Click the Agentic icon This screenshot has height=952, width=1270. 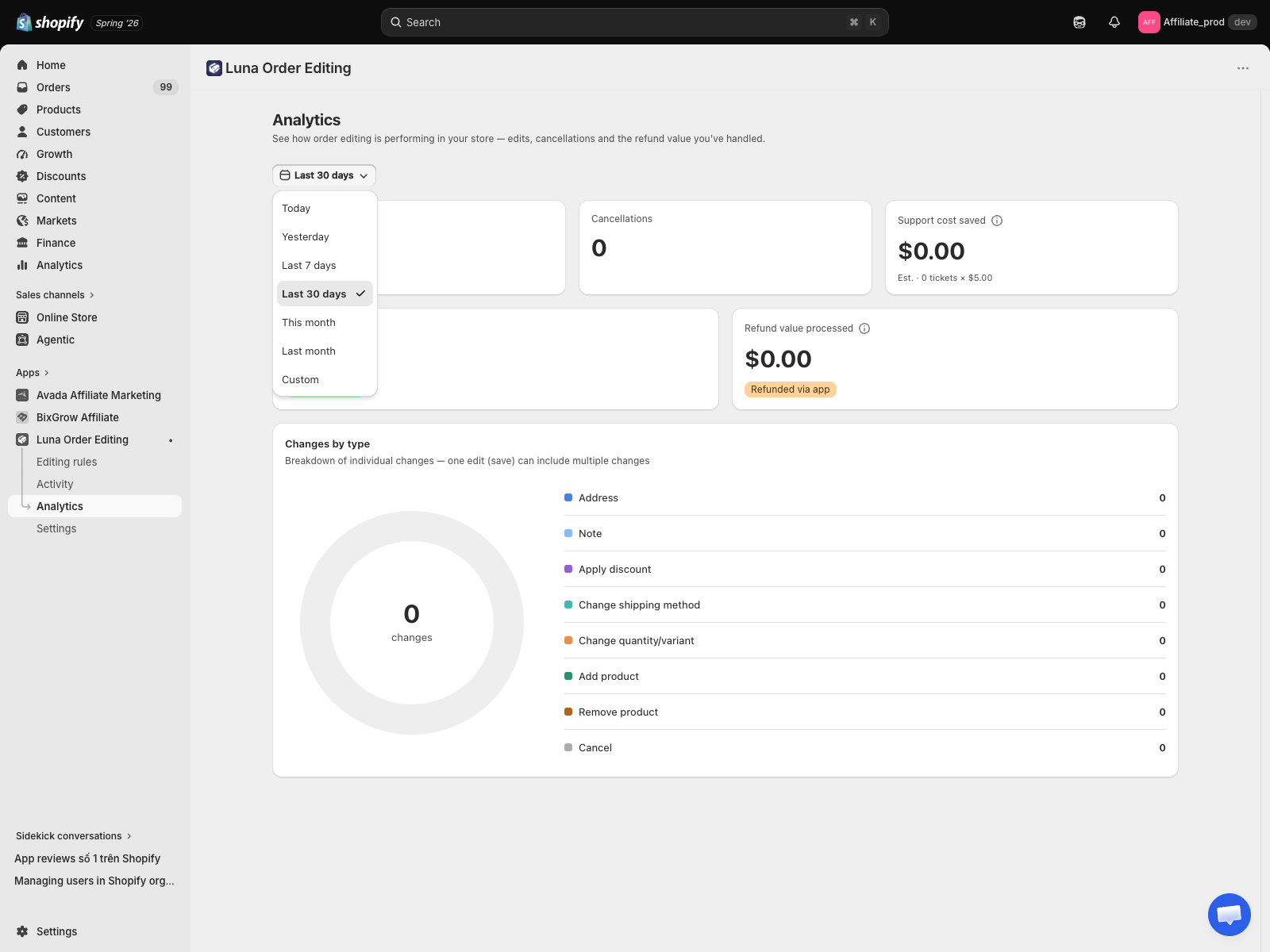(x=22, y=340)
